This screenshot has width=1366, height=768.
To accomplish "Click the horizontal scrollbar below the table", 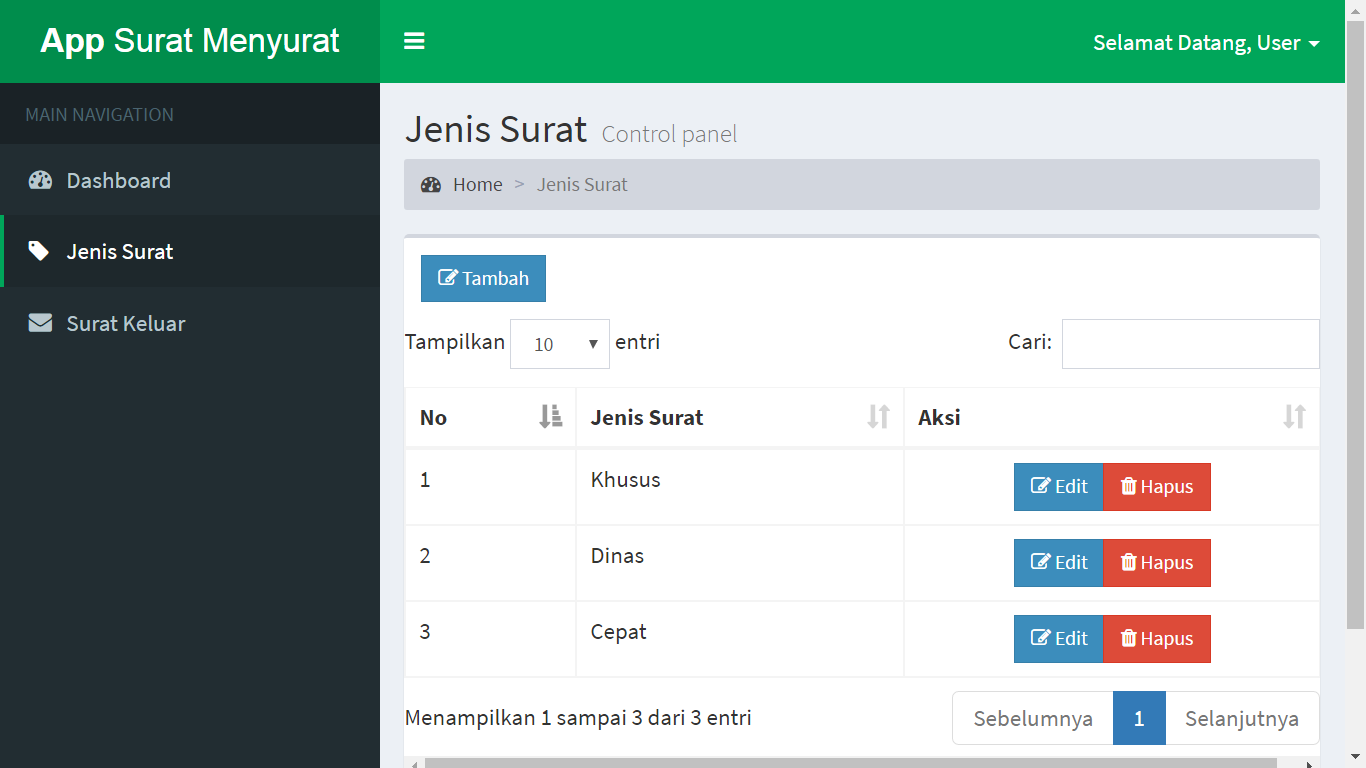I will 850,763.
